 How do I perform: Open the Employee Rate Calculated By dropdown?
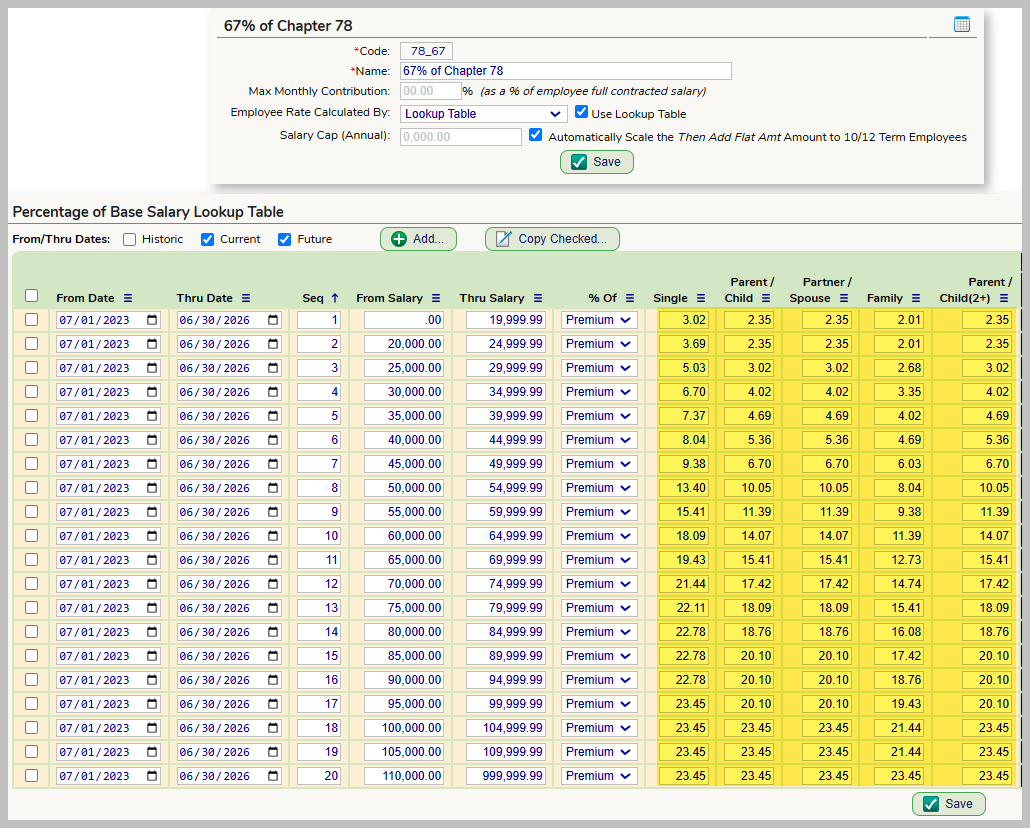483,114
